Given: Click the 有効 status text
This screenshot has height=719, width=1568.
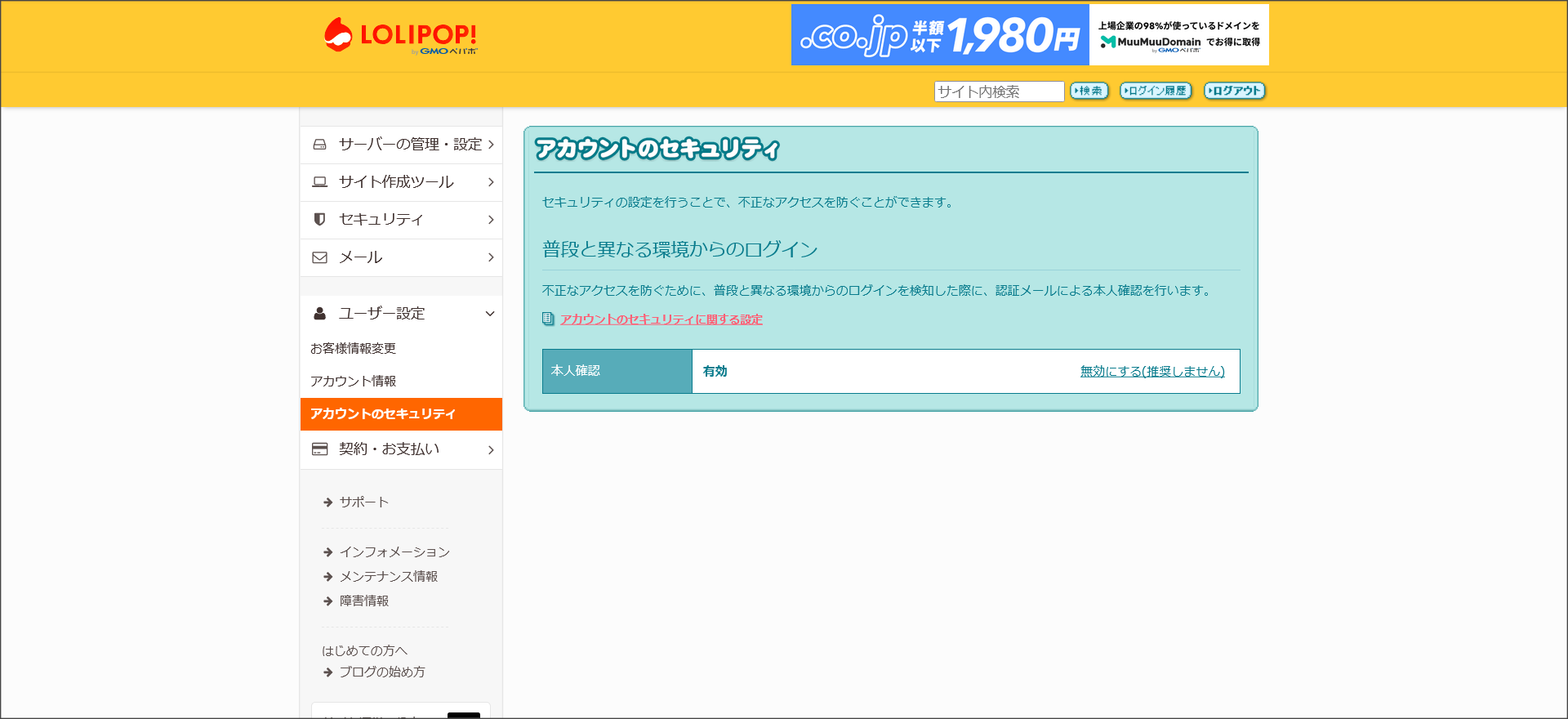Looking at the screenshot, I should pos(715,372).
